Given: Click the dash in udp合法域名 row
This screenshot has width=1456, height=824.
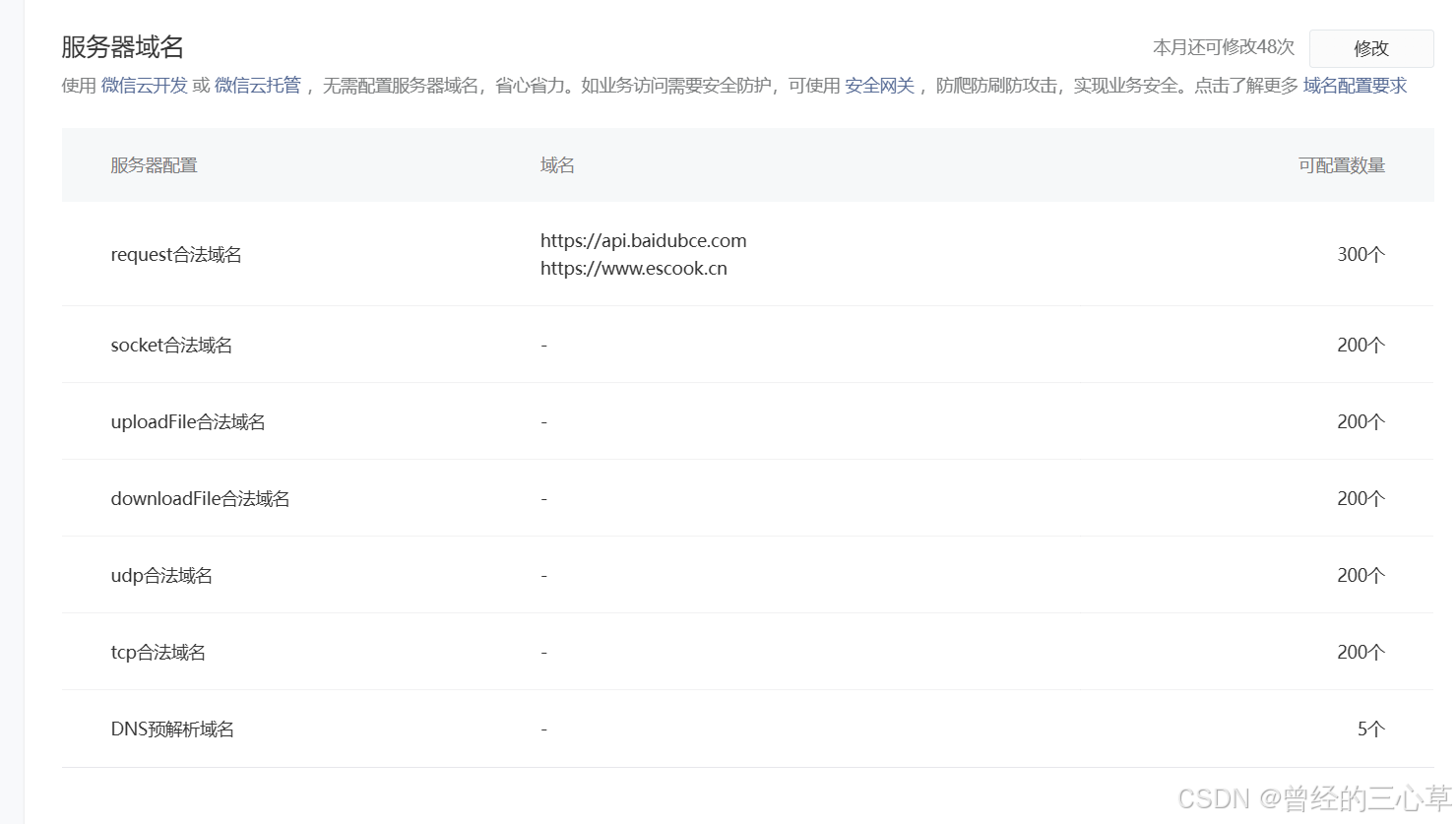Looking at the screenshot, I should coord(543,576).
